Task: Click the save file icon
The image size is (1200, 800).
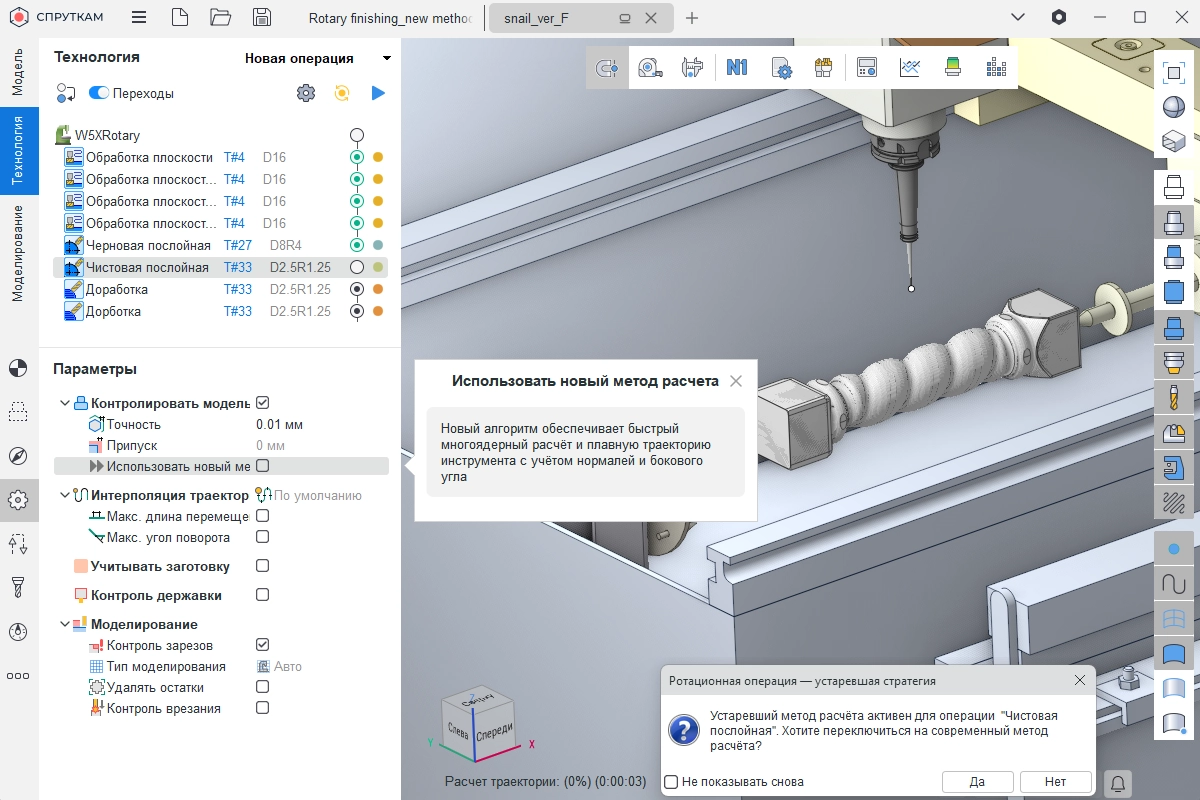Action: pyautogui.click(x=261, y=18)
